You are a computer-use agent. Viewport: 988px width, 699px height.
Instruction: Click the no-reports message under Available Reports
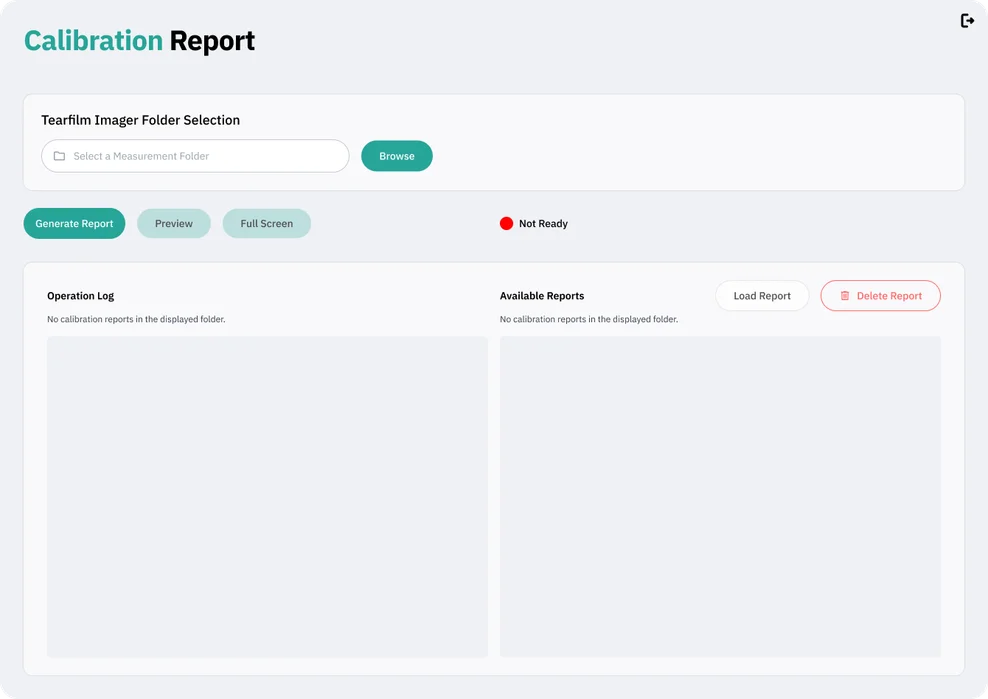pos(589,319)
